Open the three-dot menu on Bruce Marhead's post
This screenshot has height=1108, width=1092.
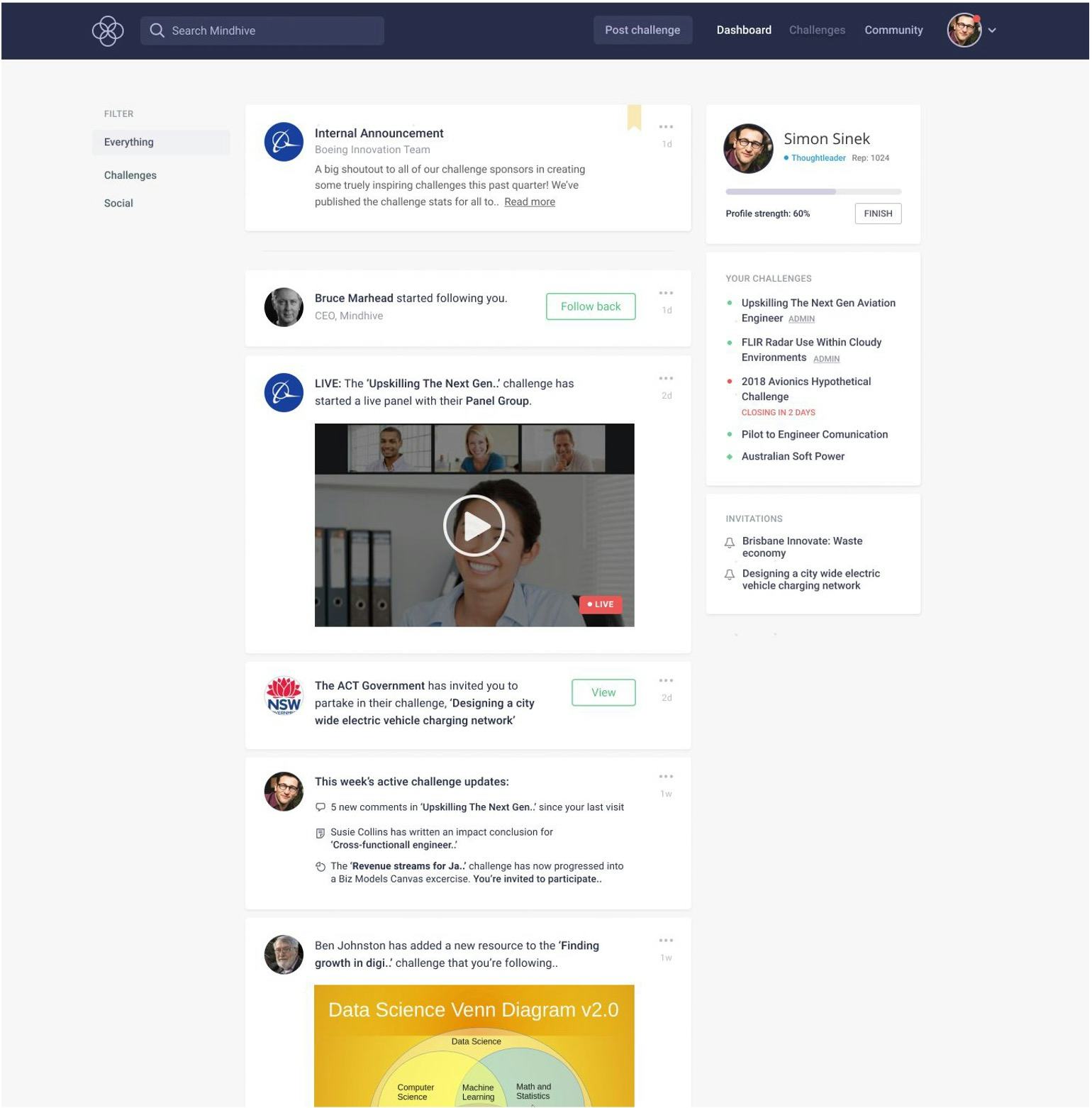click(x=666, y=292)
